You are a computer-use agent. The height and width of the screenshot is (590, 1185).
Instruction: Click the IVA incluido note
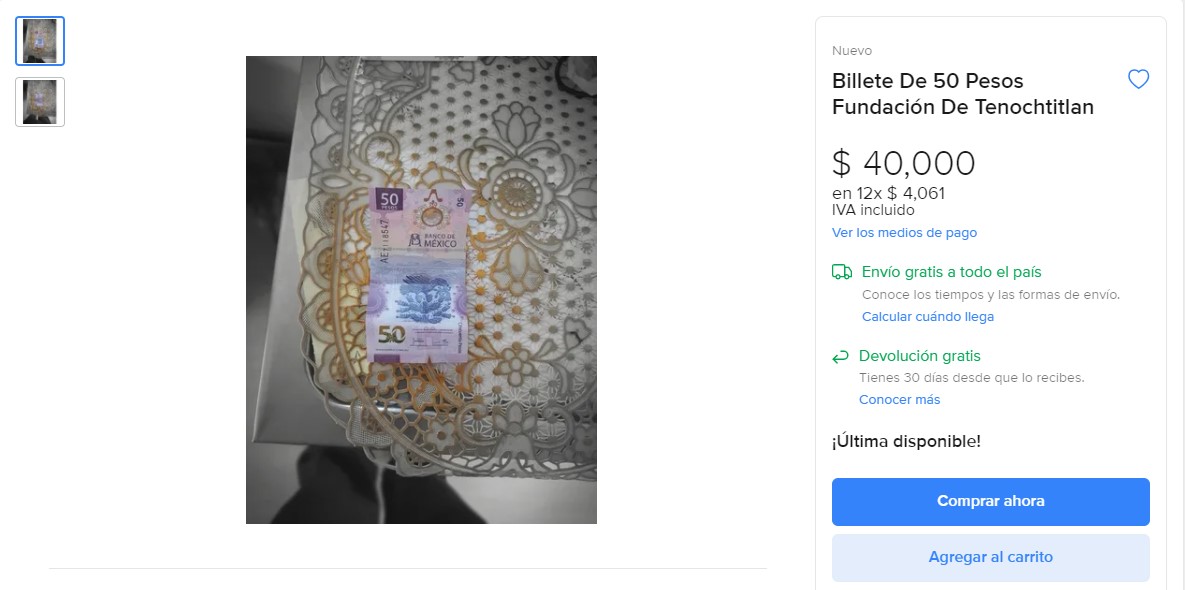pyautogui.click(x=873, y=210)
